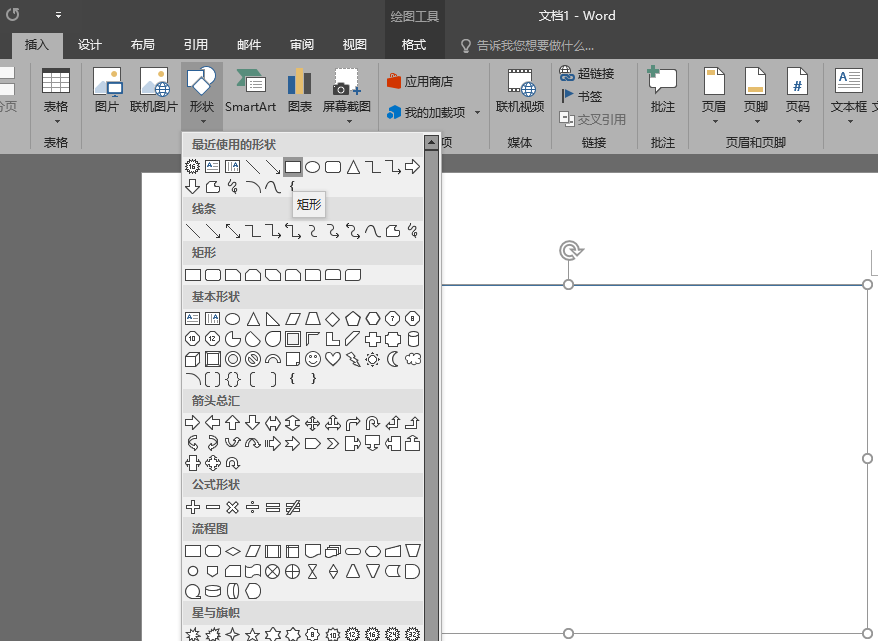
Task: Select the division sign in 公式形状
Action: pyautogui.click(x=253, y=507)
